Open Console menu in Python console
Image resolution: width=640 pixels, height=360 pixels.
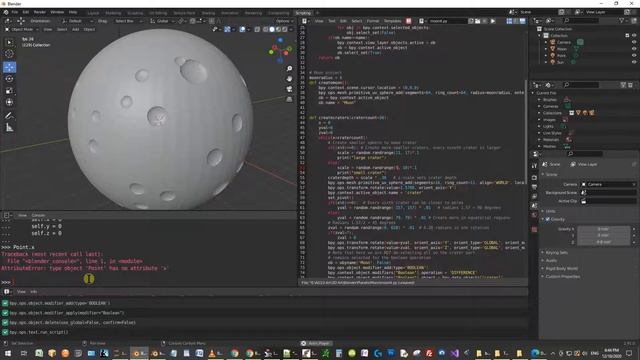point(38,215)
